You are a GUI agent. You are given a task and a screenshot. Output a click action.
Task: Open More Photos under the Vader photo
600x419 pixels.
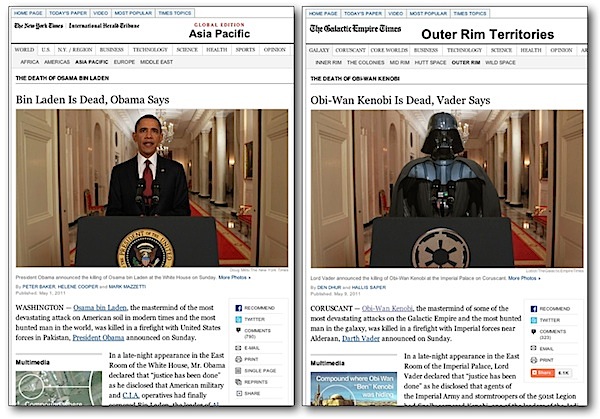pos(524,278)
